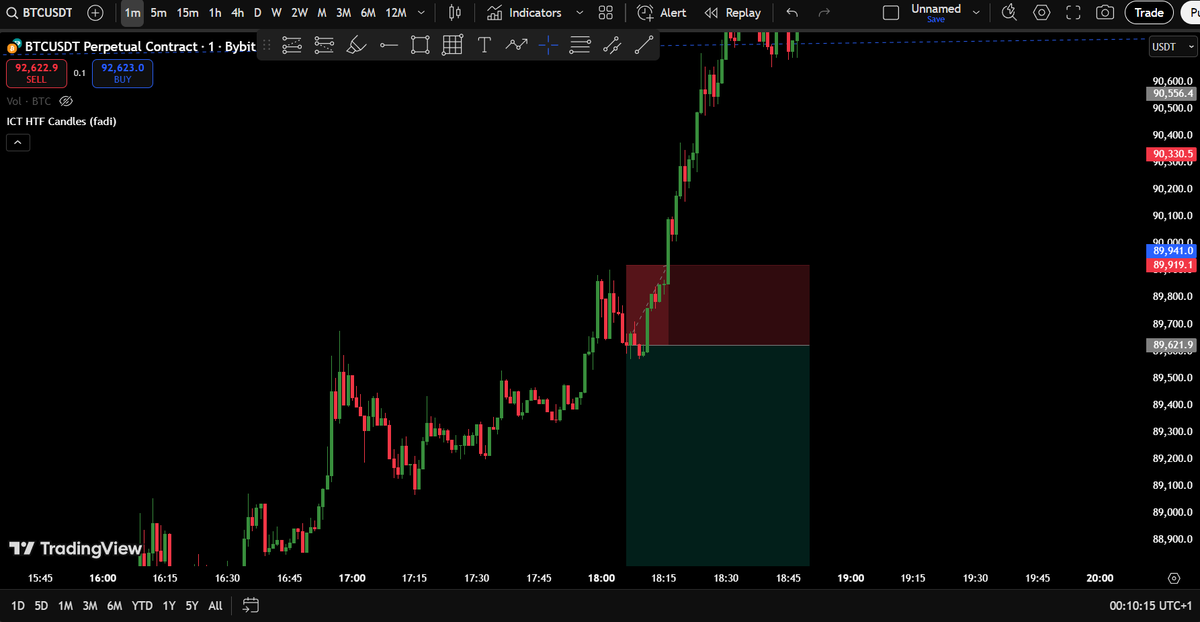Select the first Fib retracement tool in favorites toolbar

pyautogui.click(x=292, y=45)
